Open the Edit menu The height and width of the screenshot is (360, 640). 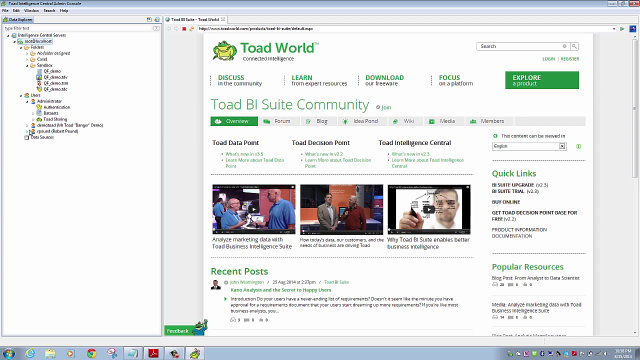16,11
